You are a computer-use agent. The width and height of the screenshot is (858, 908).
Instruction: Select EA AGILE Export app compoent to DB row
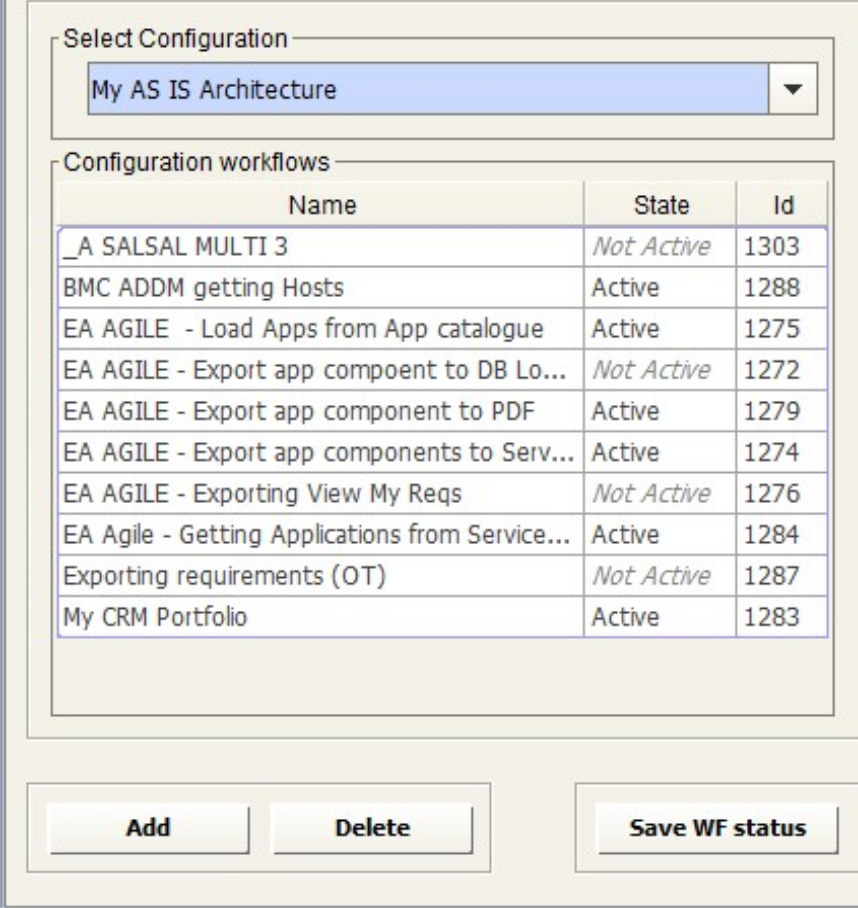[x=321, y=371]
